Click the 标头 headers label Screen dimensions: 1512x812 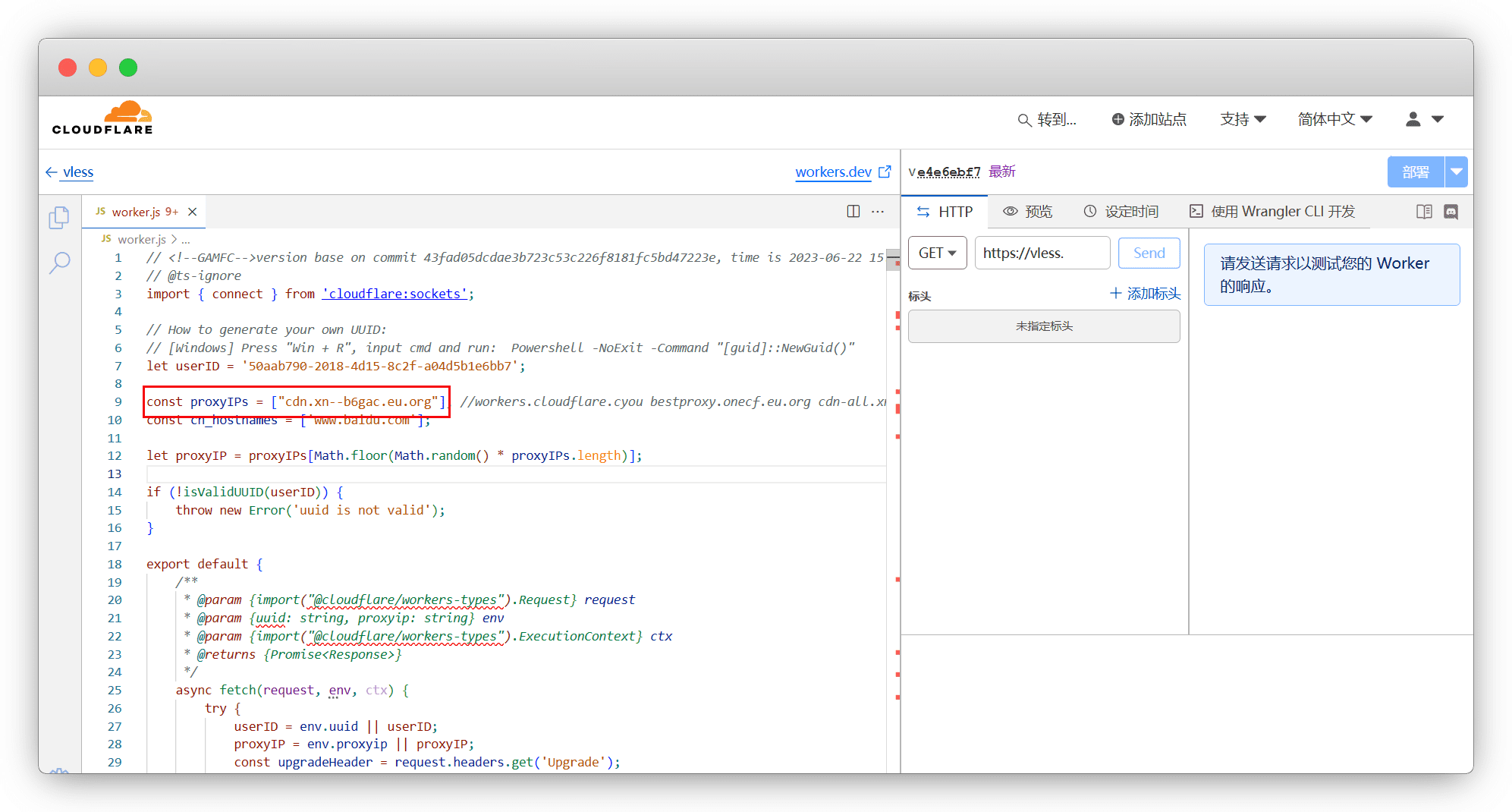tap(919, 296)
